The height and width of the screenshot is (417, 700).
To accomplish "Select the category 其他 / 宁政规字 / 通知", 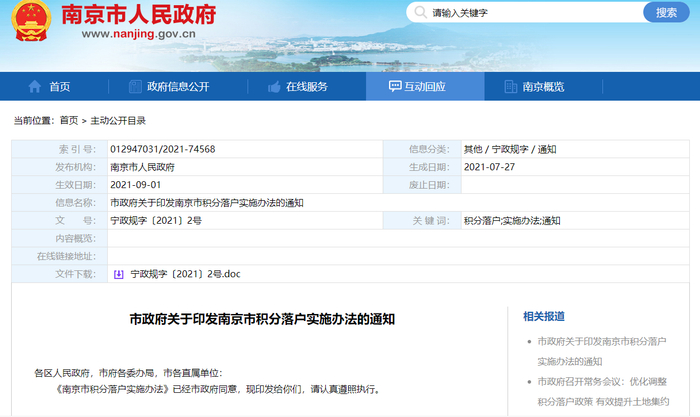I will click(510, 149).
